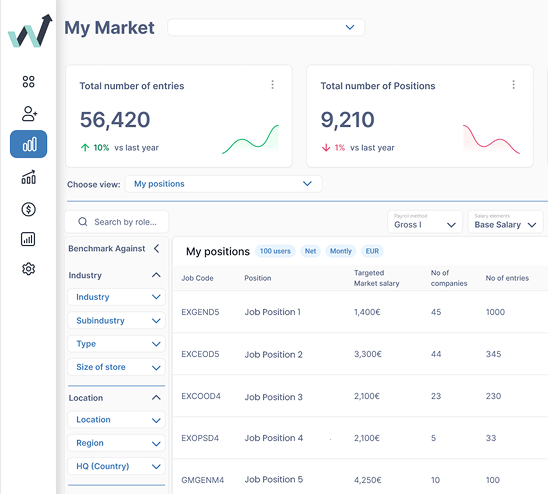The width and height of the screenshot is (548, 494).
Task: Open the Subindustry filter dropdown
Action: coord(116,320)
